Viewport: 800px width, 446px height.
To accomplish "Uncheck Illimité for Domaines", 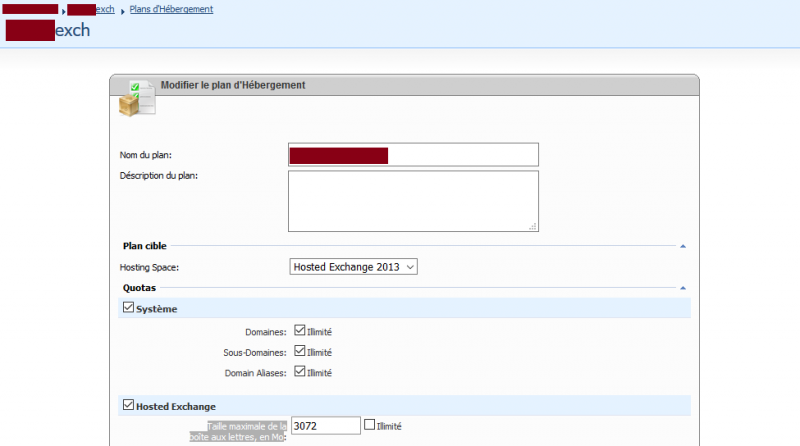I will coord(299,330).
